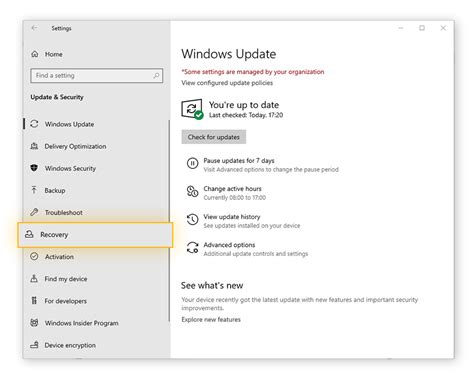Click the Last checked: Today, 17:20 text
Image resolution: width=474 pixels, height=380 pixels.
246,115
